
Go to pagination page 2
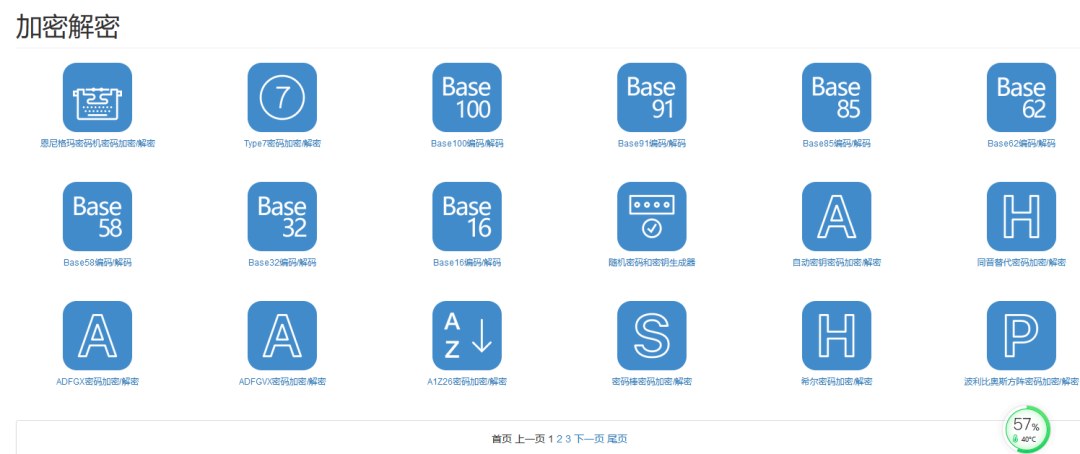pos(559,439)
